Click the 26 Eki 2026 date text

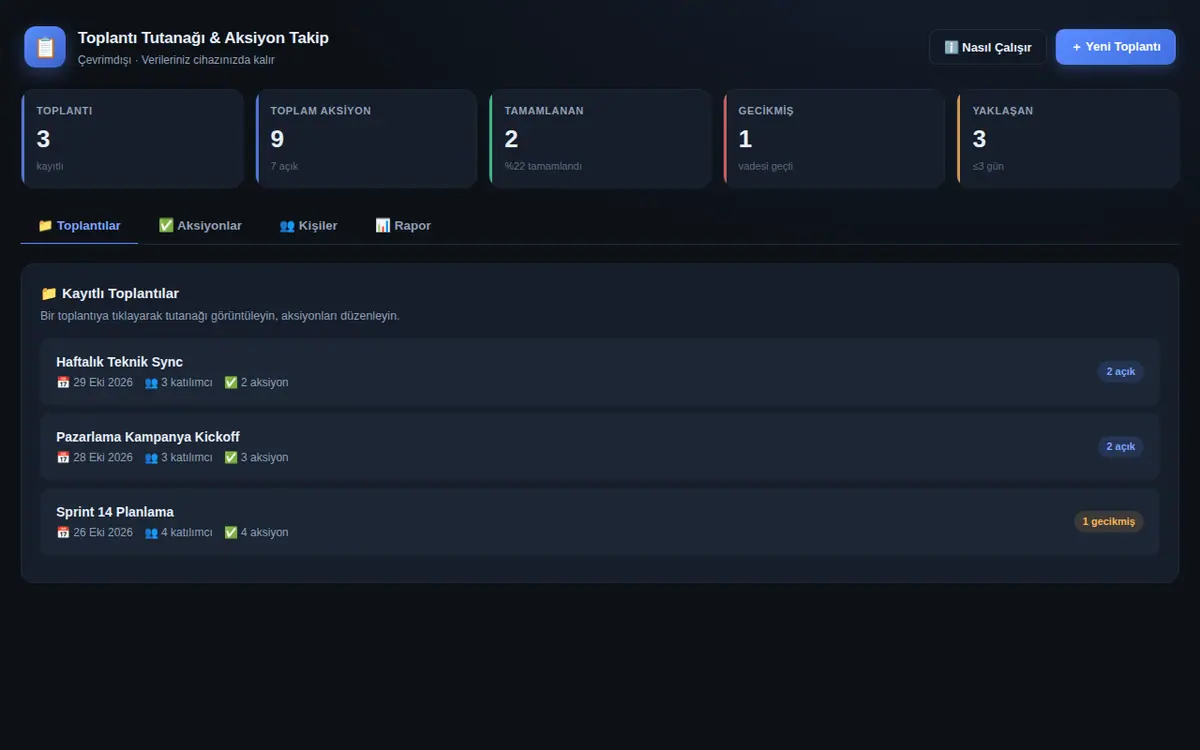point(103,533)
